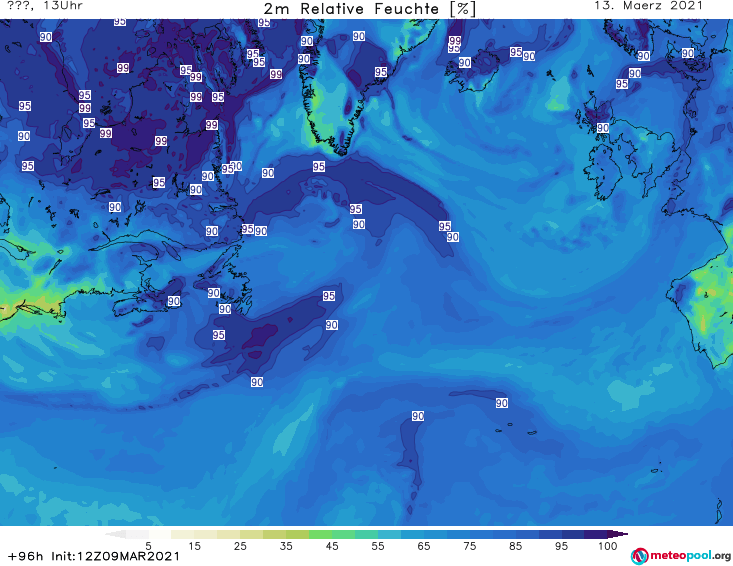Click the color scale tick label '45'
733x566 pixels.
[332, 546]
